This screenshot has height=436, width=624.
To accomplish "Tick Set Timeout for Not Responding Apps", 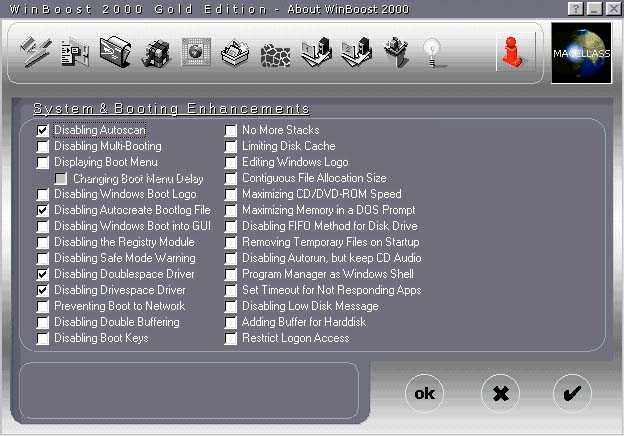I will pyautogui.click(x=230, y=290).
